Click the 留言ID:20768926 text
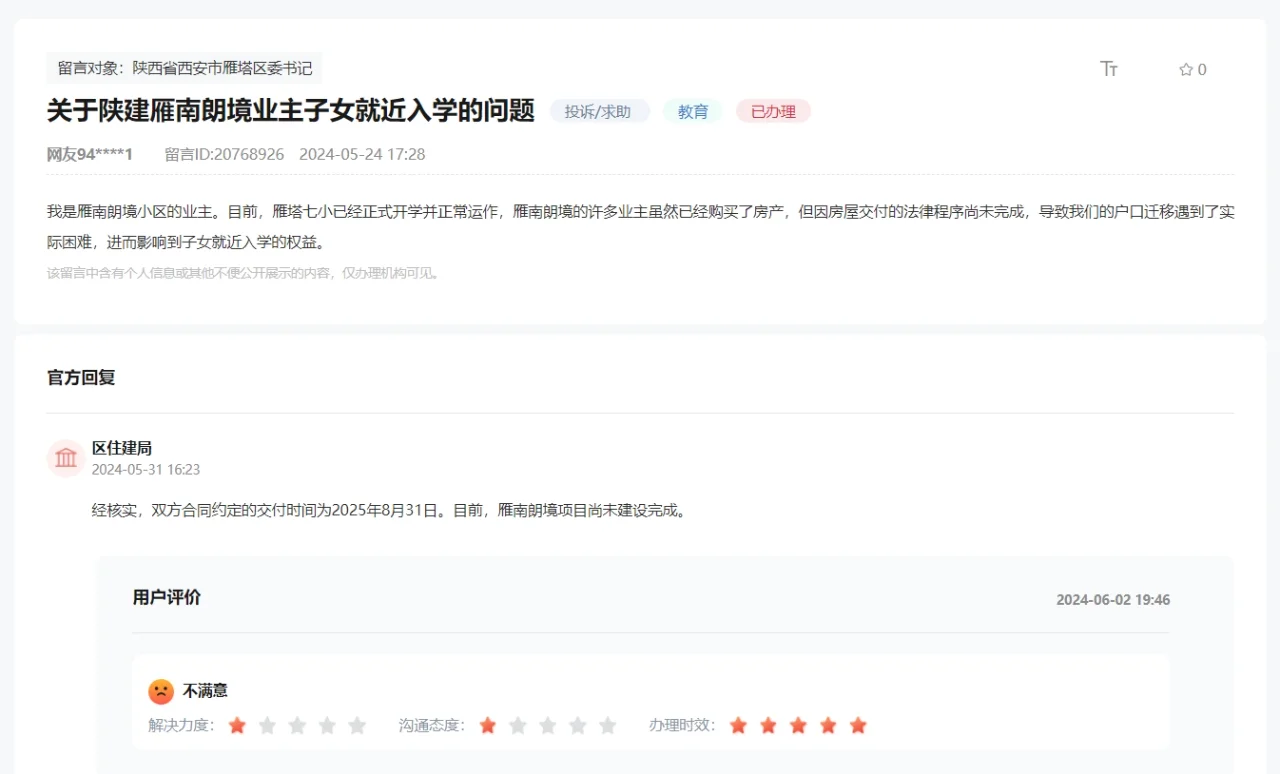Viewport: 1280px width, 774px height. point(224,154)
